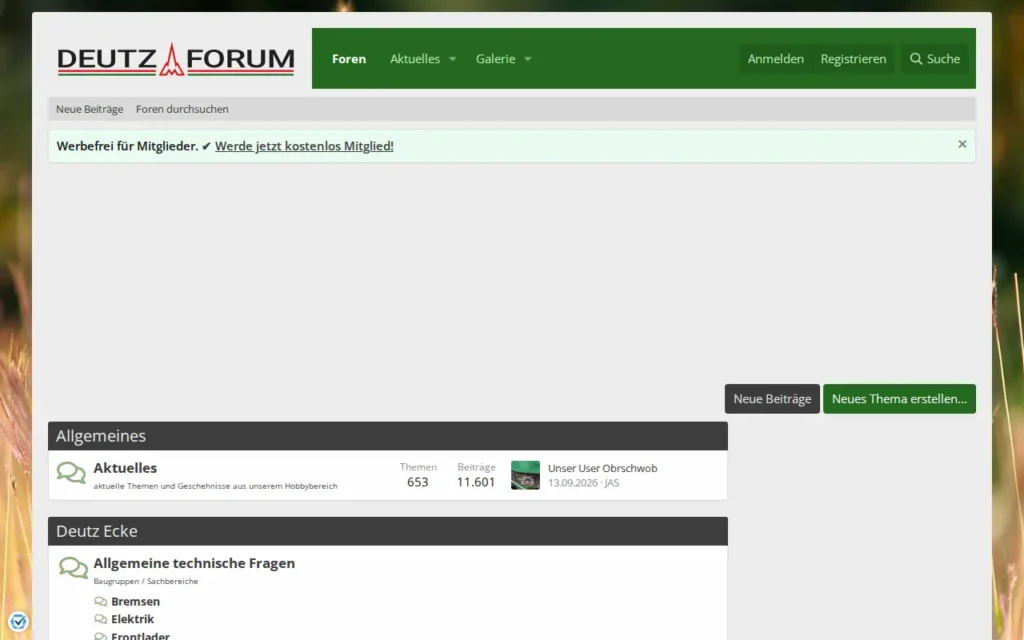
Task: Open the avatar thumbnail beside Unser User Obrschwob
Action: 525,475
